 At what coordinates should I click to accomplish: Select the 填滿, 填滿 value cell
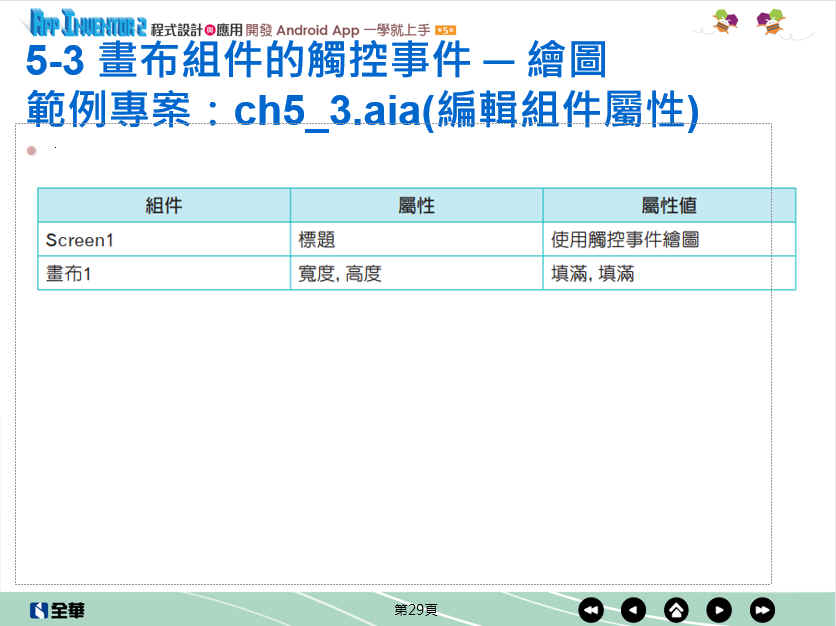[x=669, y=273]
